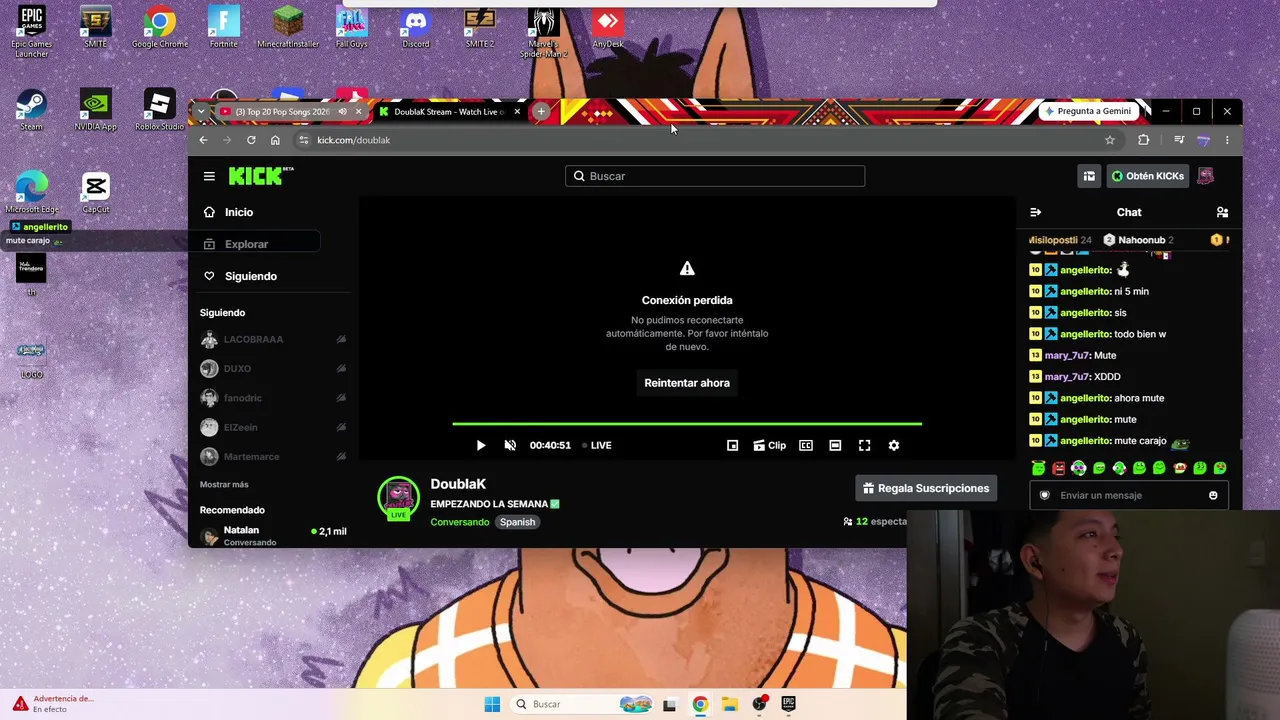Play the stream with the play button
1280x720 pixels.
(x=480, y=445)
